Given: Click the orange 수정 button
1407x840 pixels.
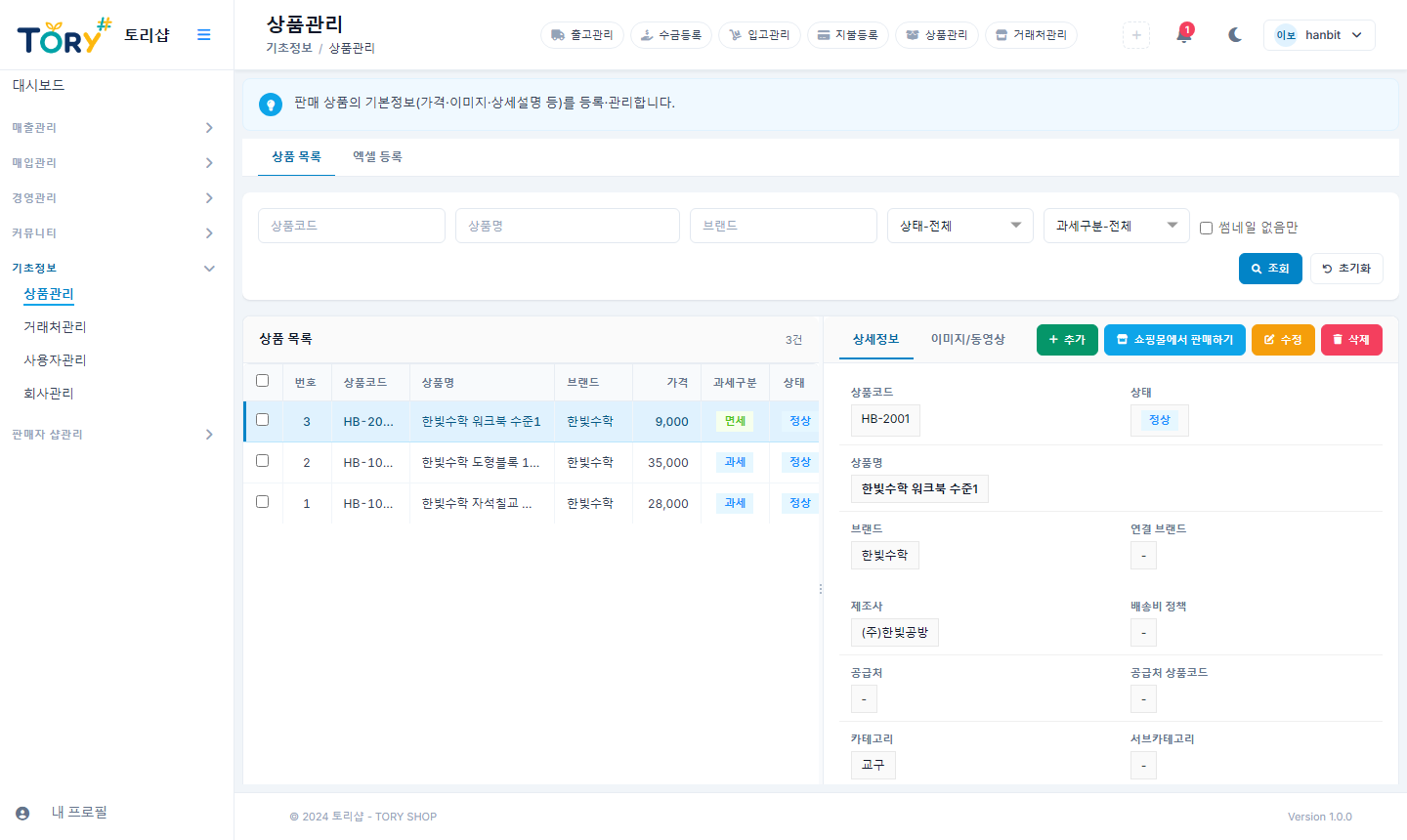Looking at the screenshot, I should pos(1283,340).
